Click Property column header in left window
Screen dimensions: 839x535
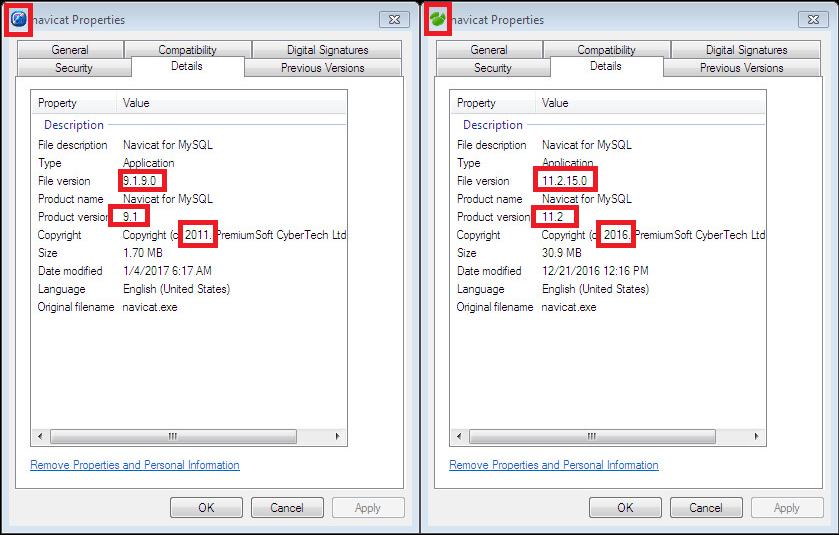pyautogui.click(x=74, y=103)
